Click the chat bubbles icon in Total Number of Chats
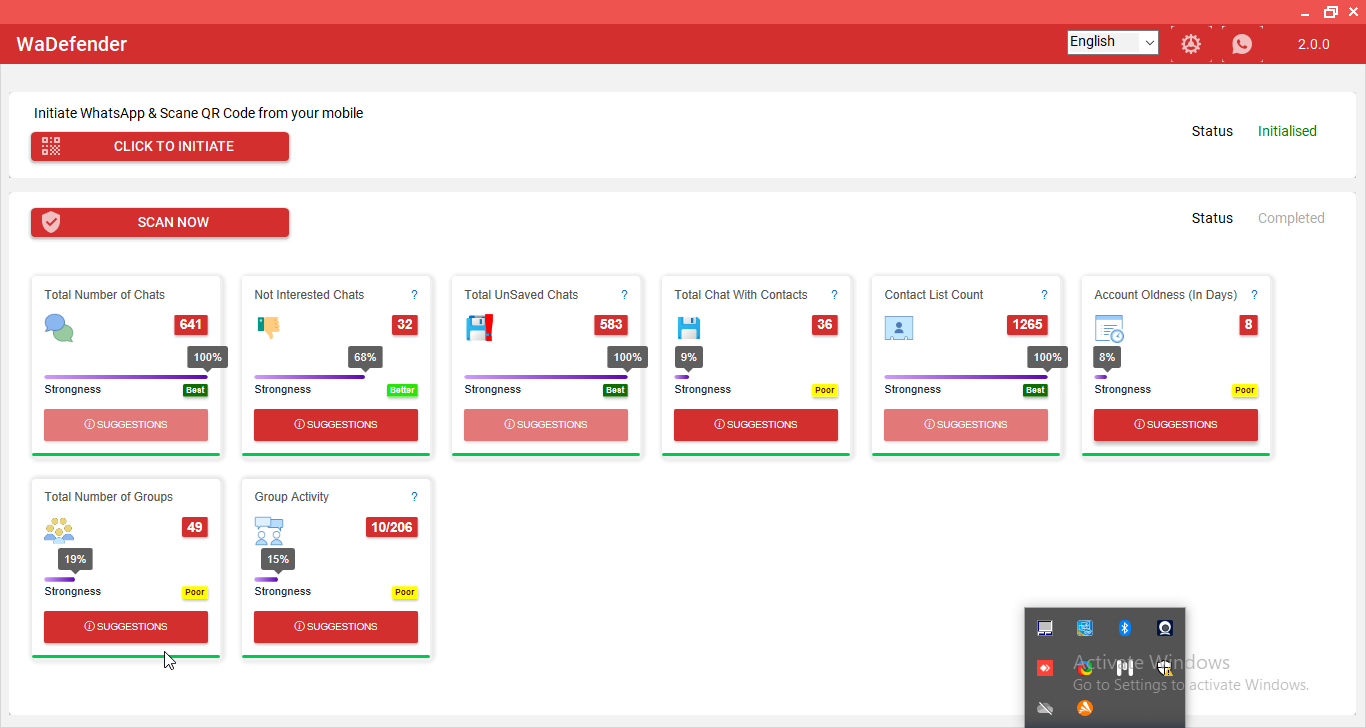1366x728 pixels. click(x=59, y=328)
